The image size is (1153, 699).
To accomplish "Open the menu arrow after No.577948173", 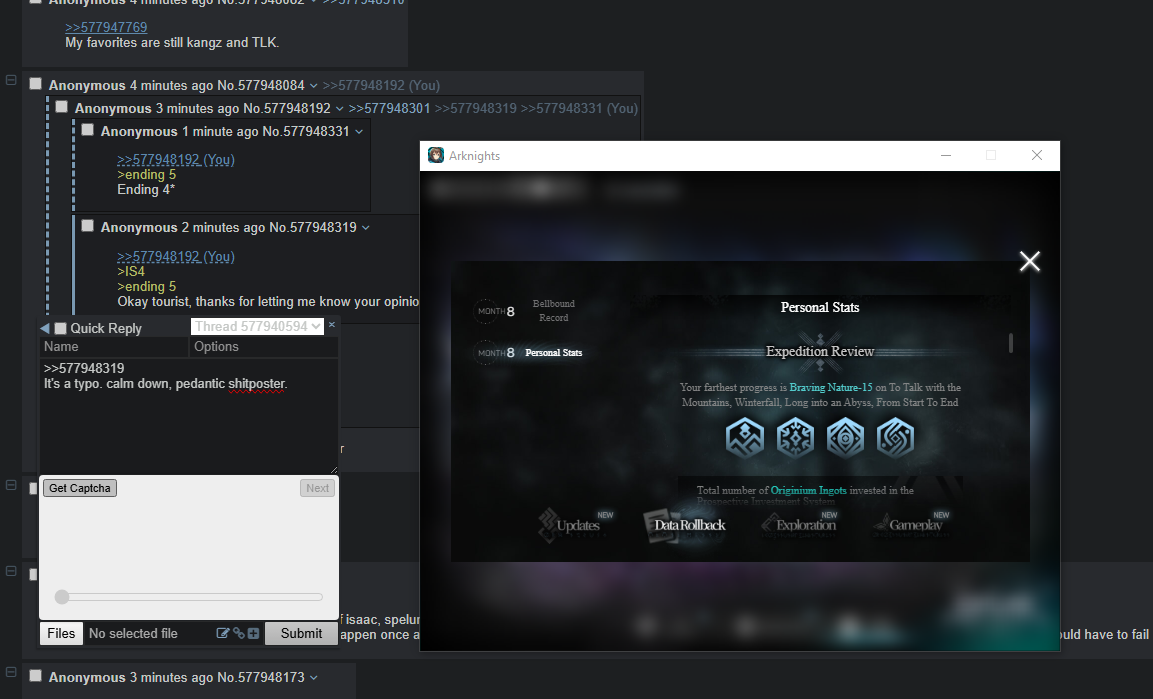I will pyautogui.click(x=314, y=678).
